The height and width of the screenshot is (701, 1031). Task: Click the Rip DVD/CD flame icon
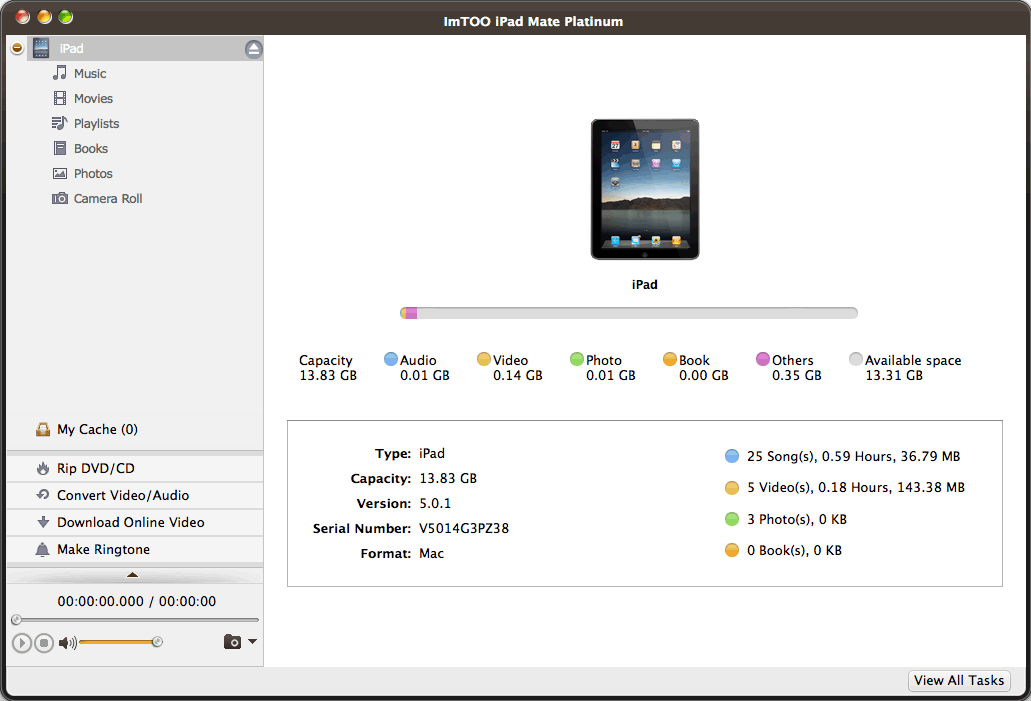pos(43,468)
